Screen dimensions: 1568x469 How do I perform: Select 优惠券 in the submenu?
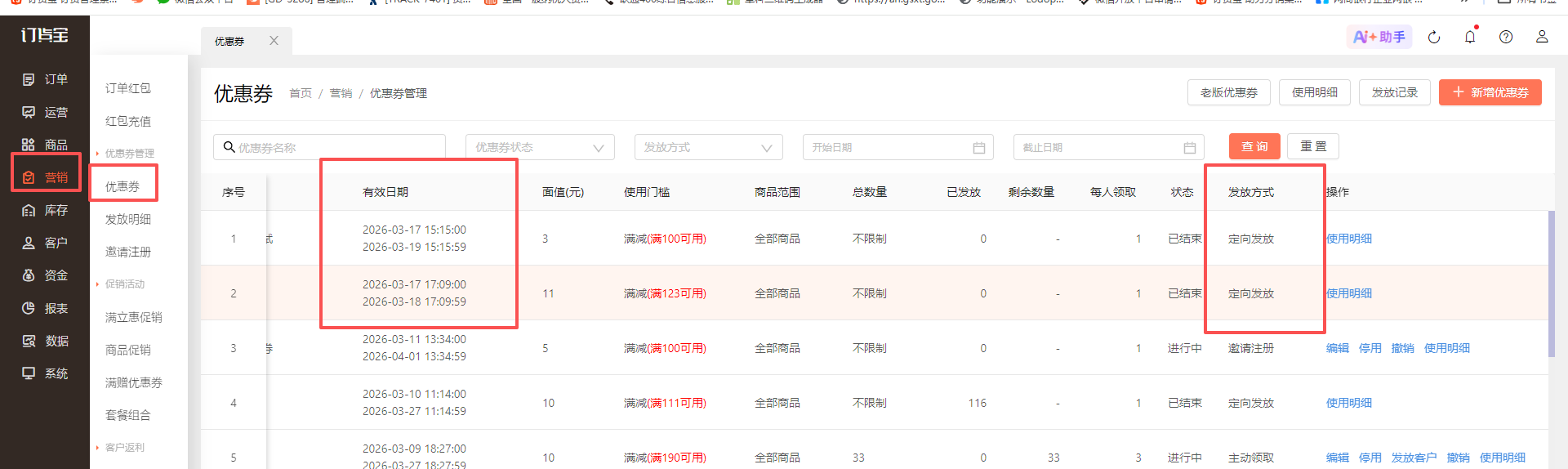click(x=122, y=186)
